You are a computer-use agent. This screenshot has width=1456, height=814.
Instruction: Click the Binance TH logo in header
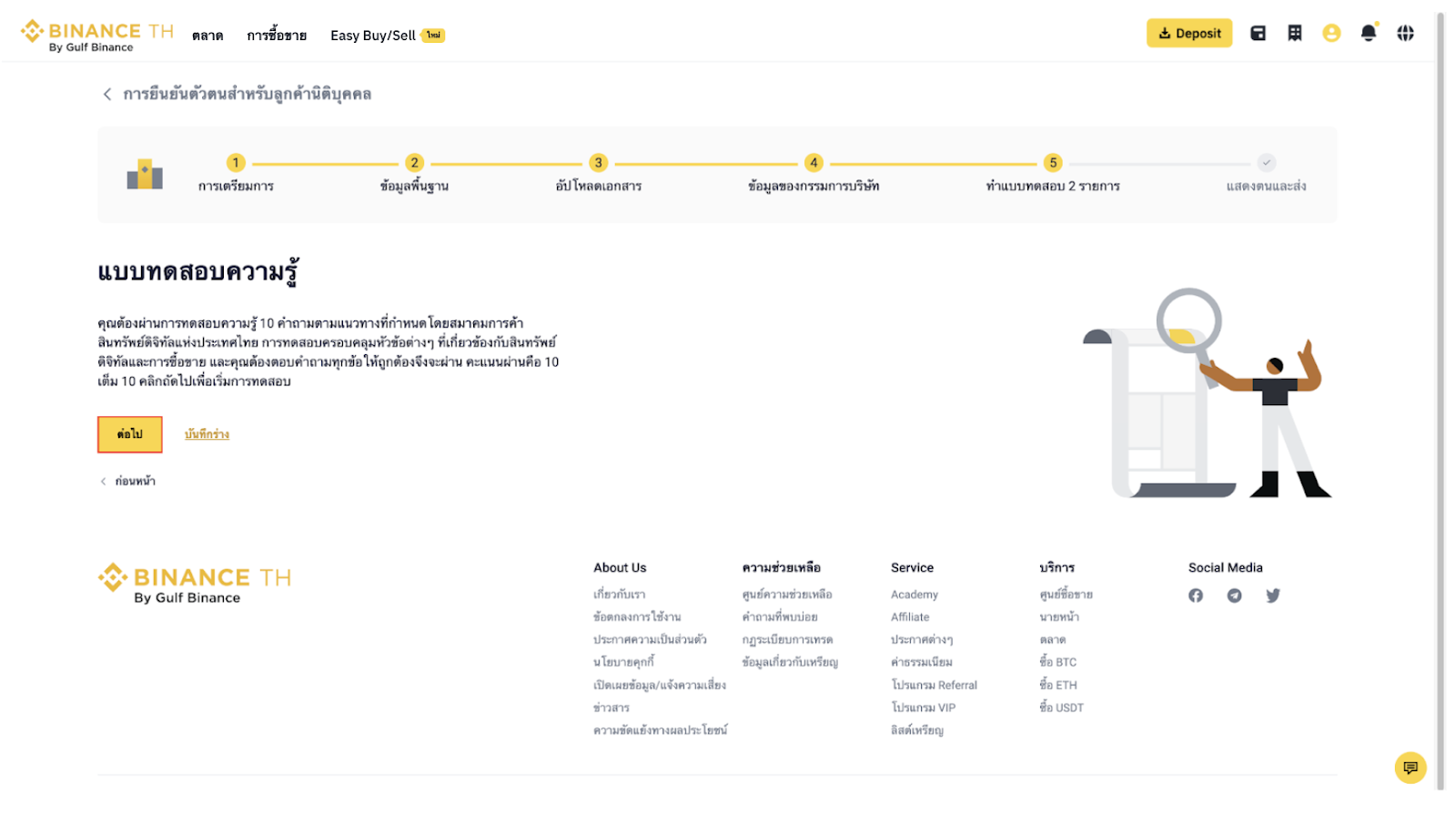click(x=96, y=36)
